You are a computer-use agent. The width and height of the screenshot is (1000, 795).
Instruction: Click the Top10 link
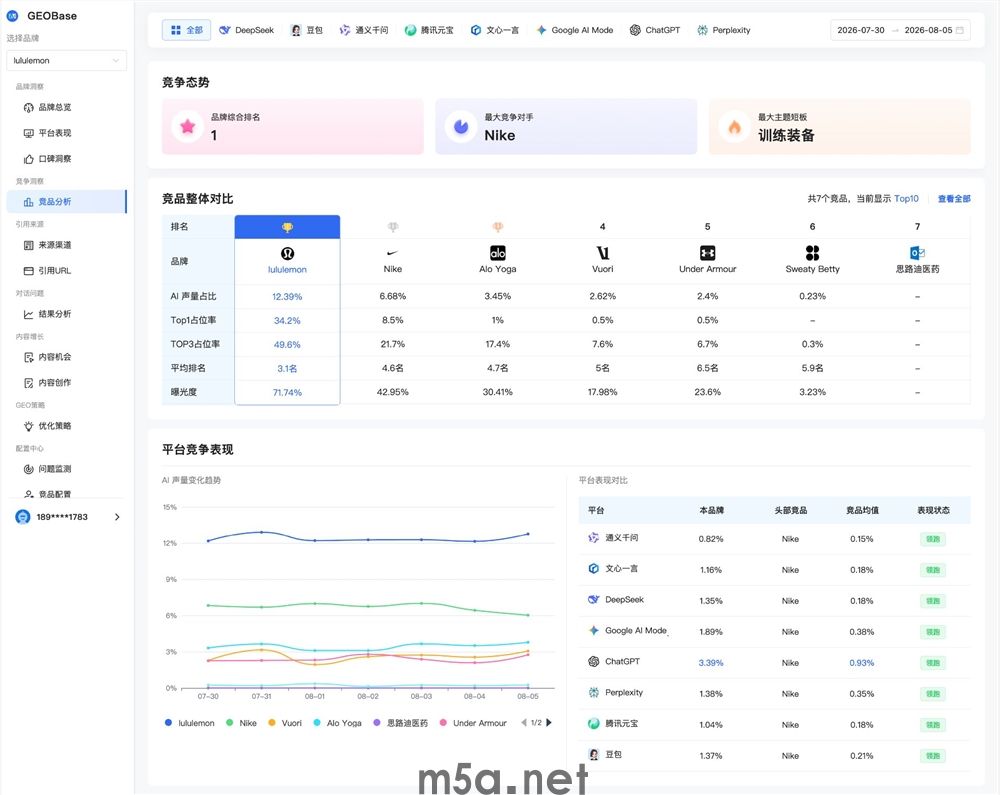(x=906, y=199)
